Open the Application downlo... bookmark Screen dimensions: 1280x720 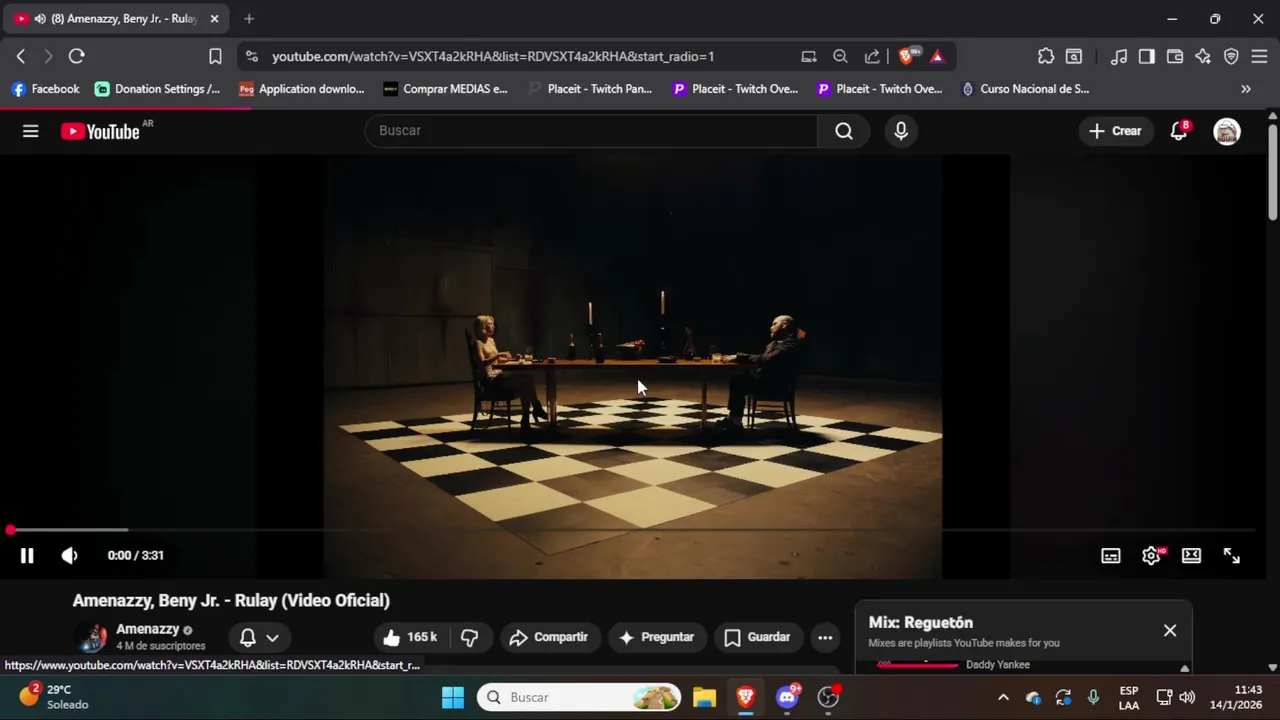tap(302, 89)
